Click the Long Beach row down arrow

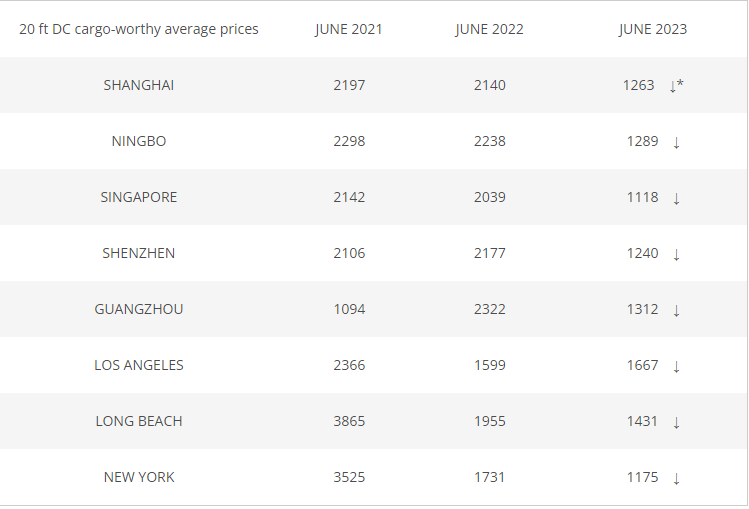point(676,422)
